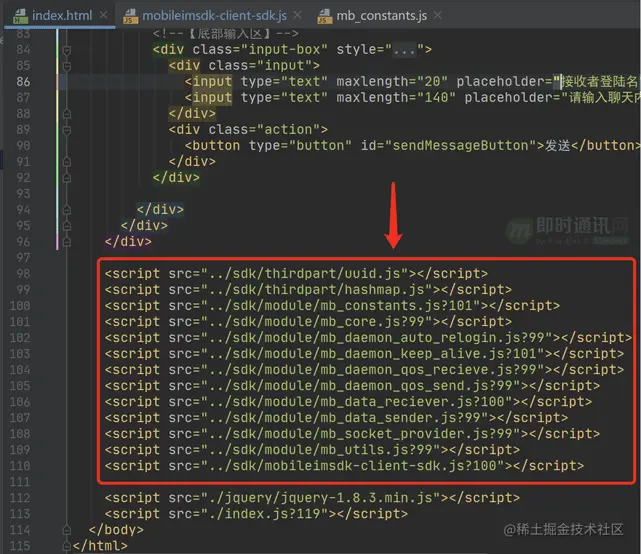The width and height of the screenshot is (641, 554).
Task: Toggle fold marker at line 92 closing div
Action: tap(67, 178)
